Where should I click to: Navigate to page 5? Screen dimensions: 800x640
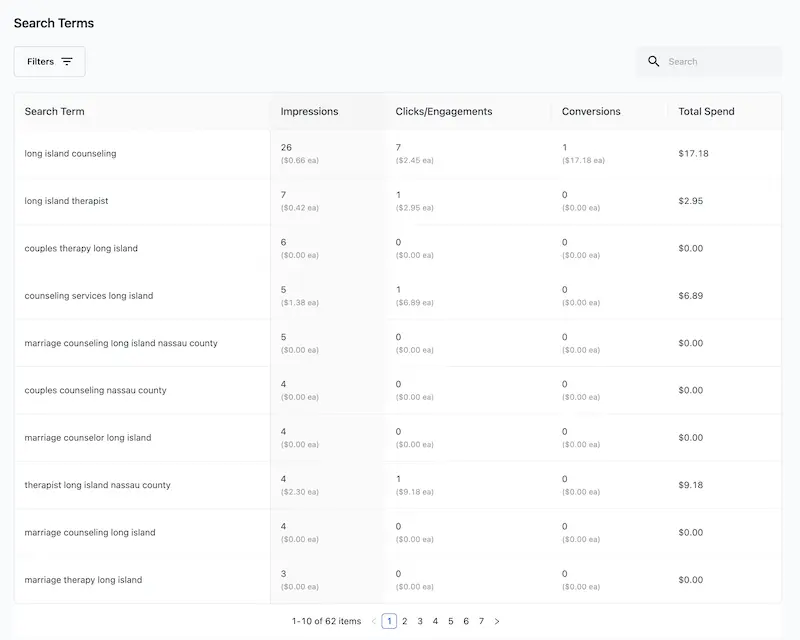click(x=451, y=621)
